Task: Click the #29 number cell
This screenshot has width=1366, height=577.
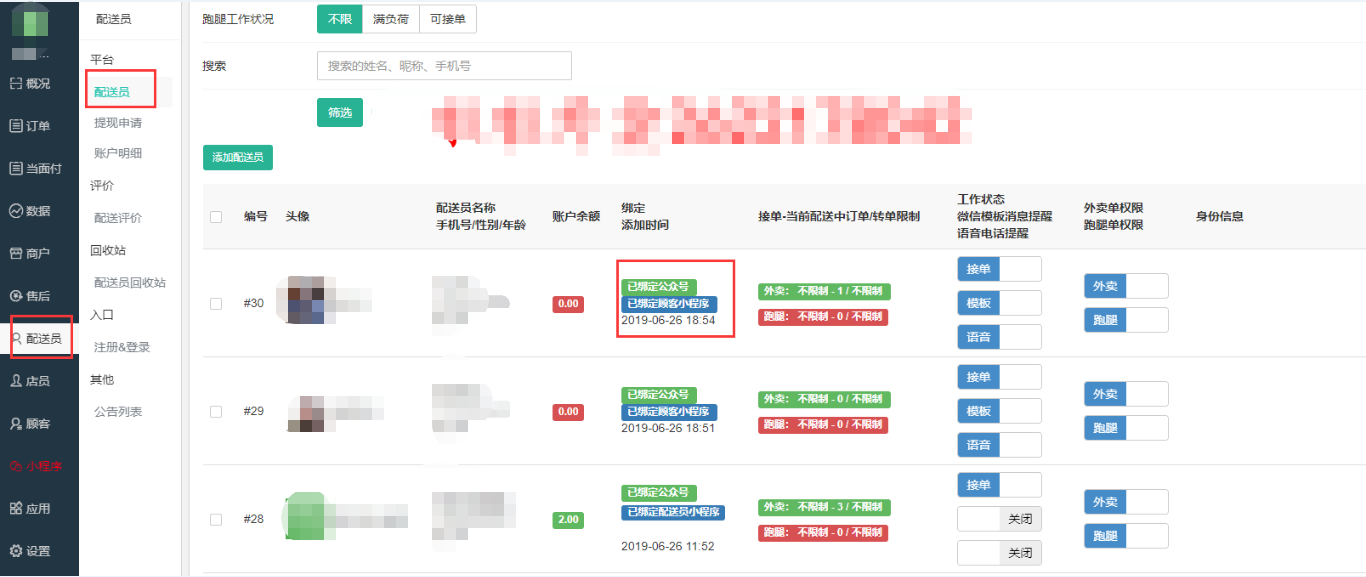Action: coord(254,411)
